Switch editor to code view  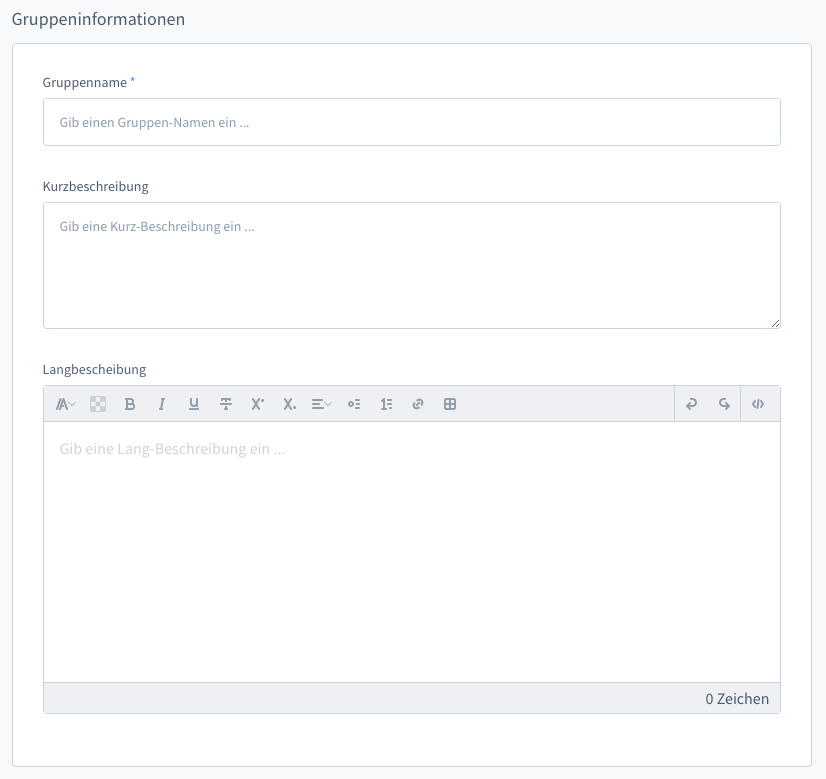click(758, 404)
